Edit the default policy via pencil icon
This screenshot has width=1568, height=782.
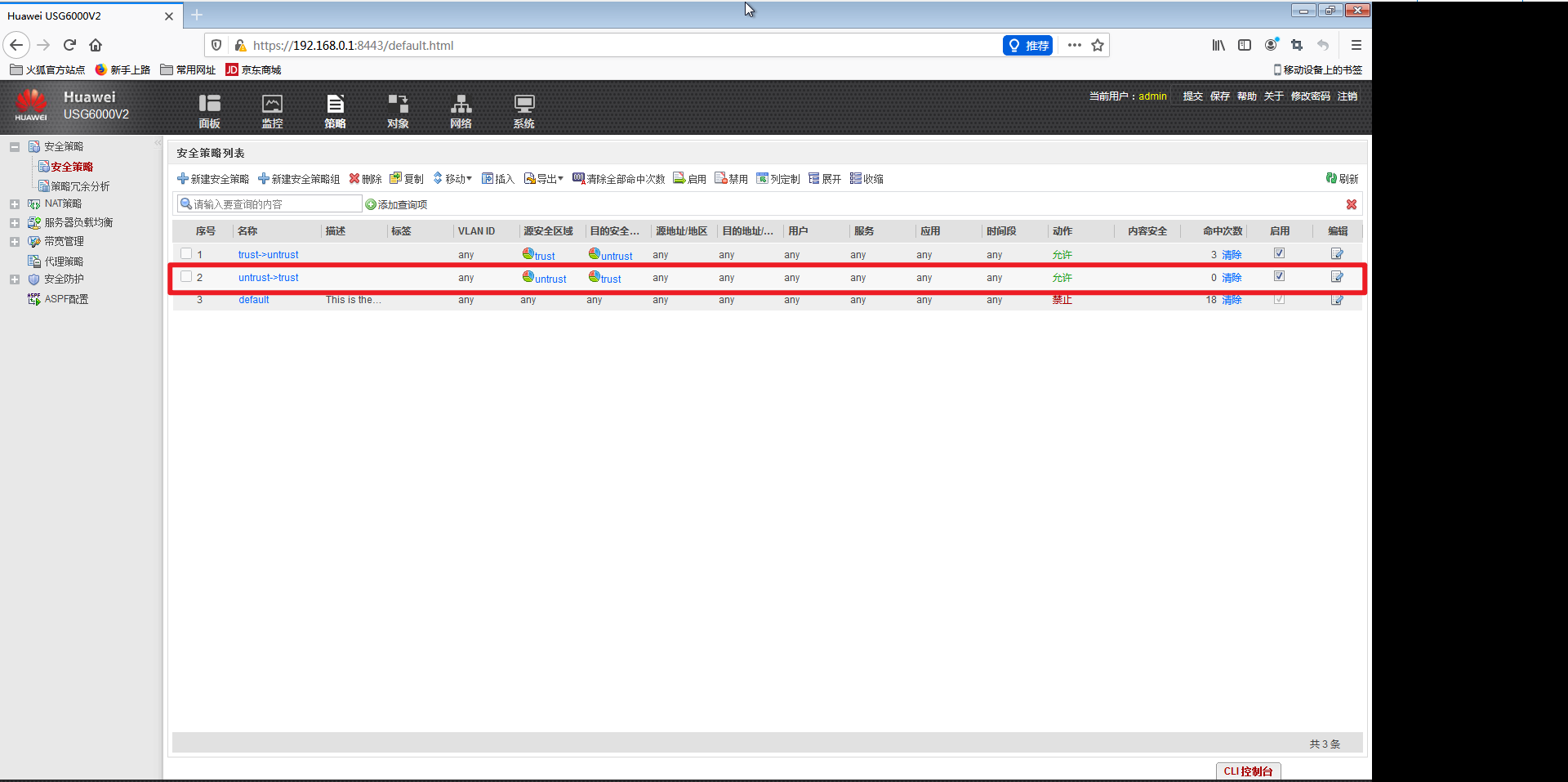click(1337, 300)
